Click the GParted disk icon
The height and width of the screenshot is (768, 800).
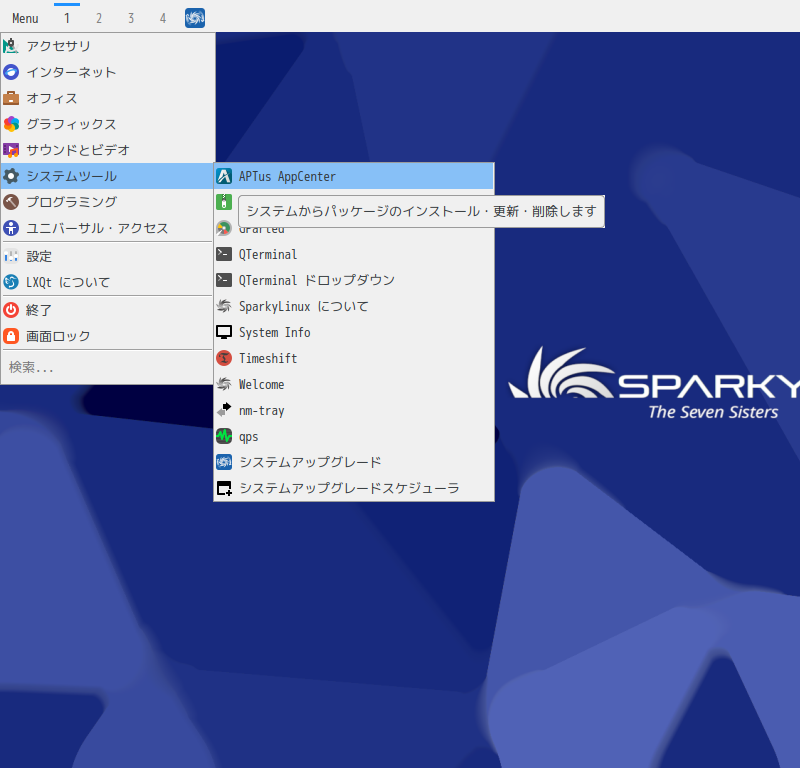click(x=224, y=228)
